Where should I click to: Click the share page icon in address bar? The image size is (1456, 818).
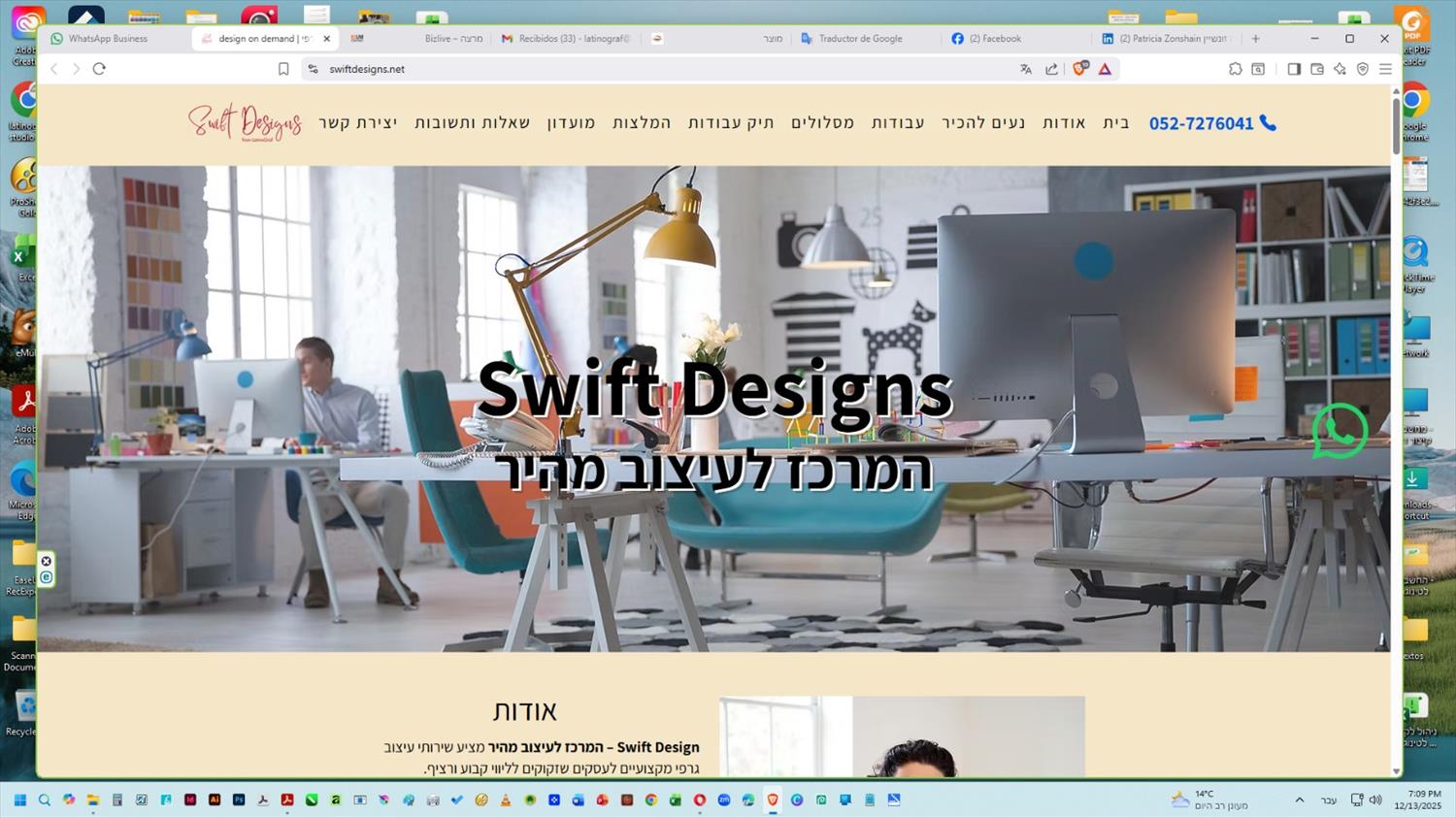1051,69
